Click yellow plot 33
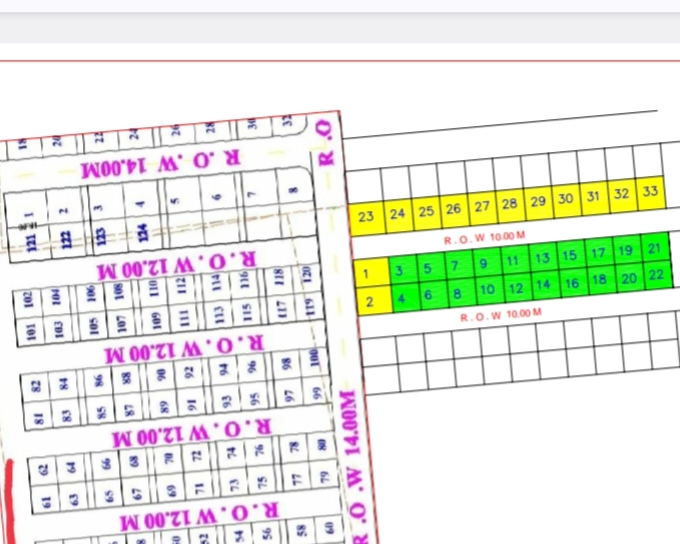680x544 pixels. tap(651, 192)
